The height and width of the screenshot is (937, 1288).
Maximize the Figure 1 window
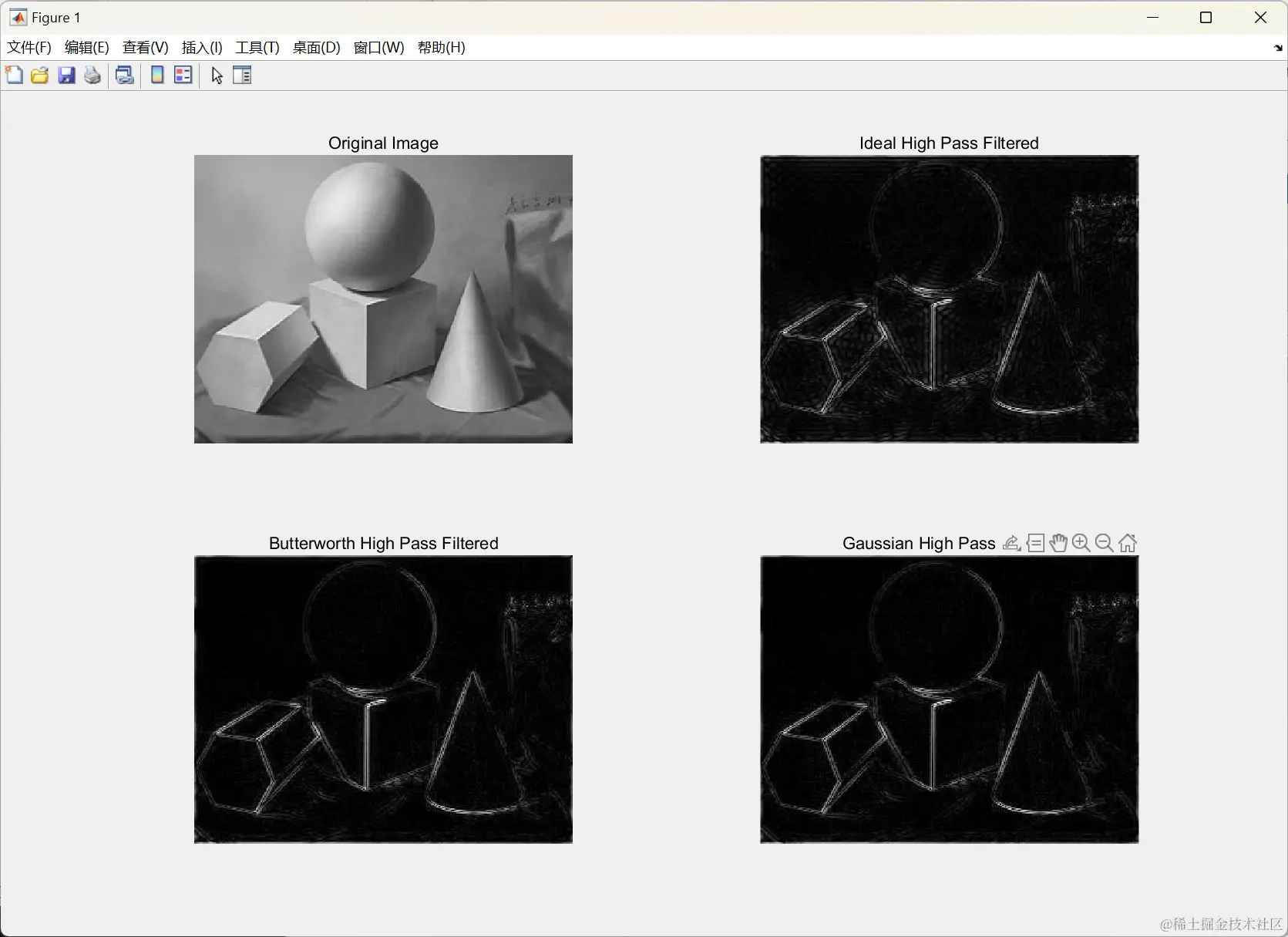1206,17
